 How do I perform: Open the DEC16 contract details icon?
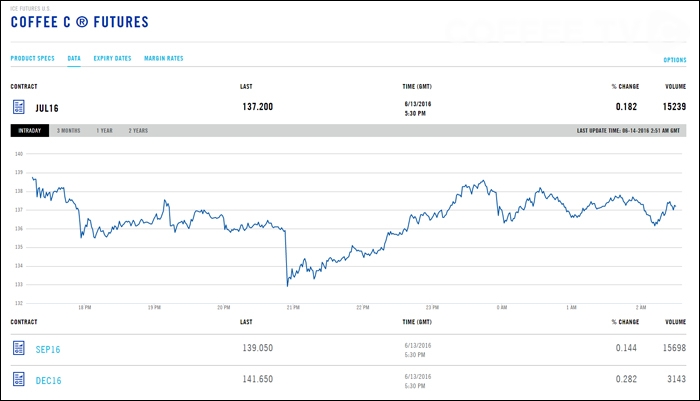tap(19, 379)
